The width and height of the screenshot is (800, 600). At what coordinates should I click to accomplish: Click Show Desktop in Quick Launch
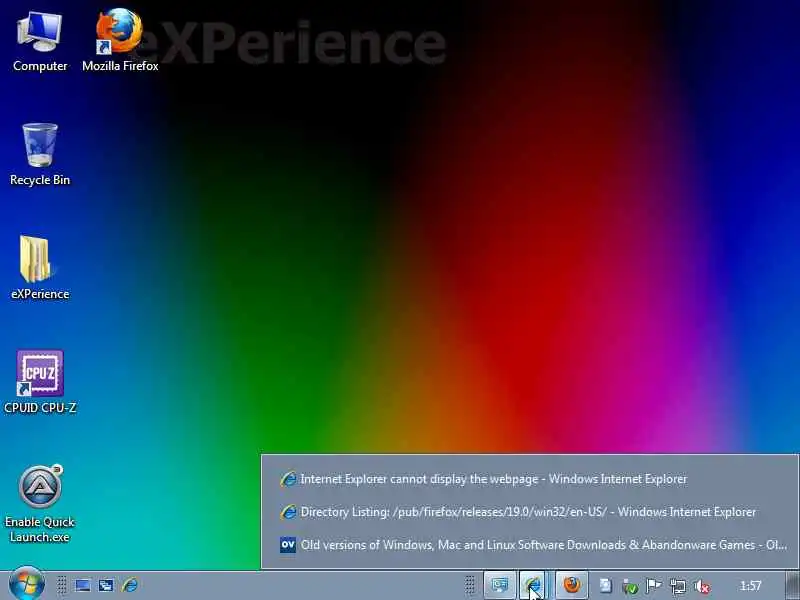click(83, 585)
